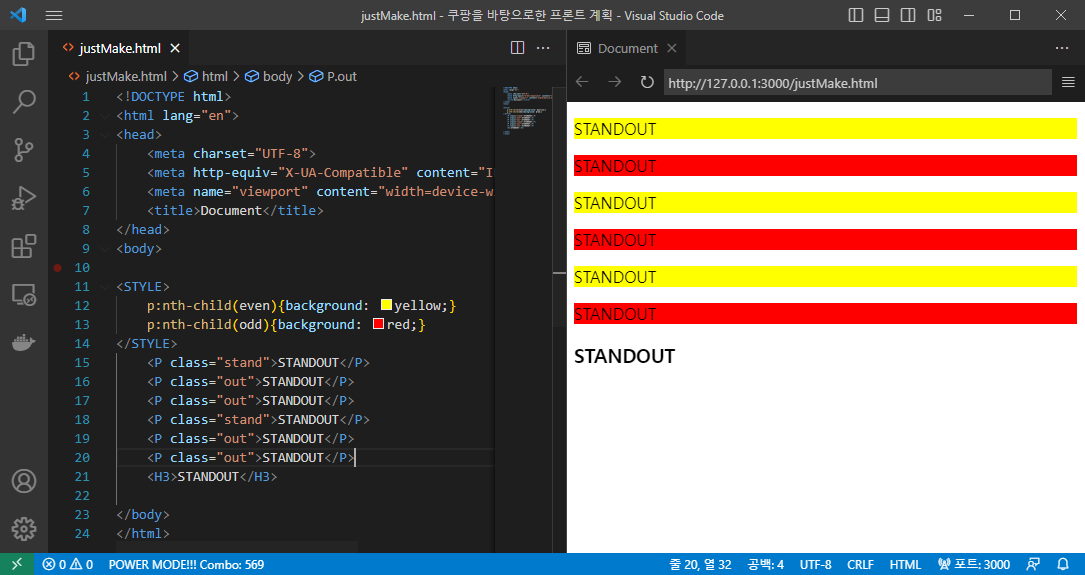Open the Run and Debug view

coord(24,199)
